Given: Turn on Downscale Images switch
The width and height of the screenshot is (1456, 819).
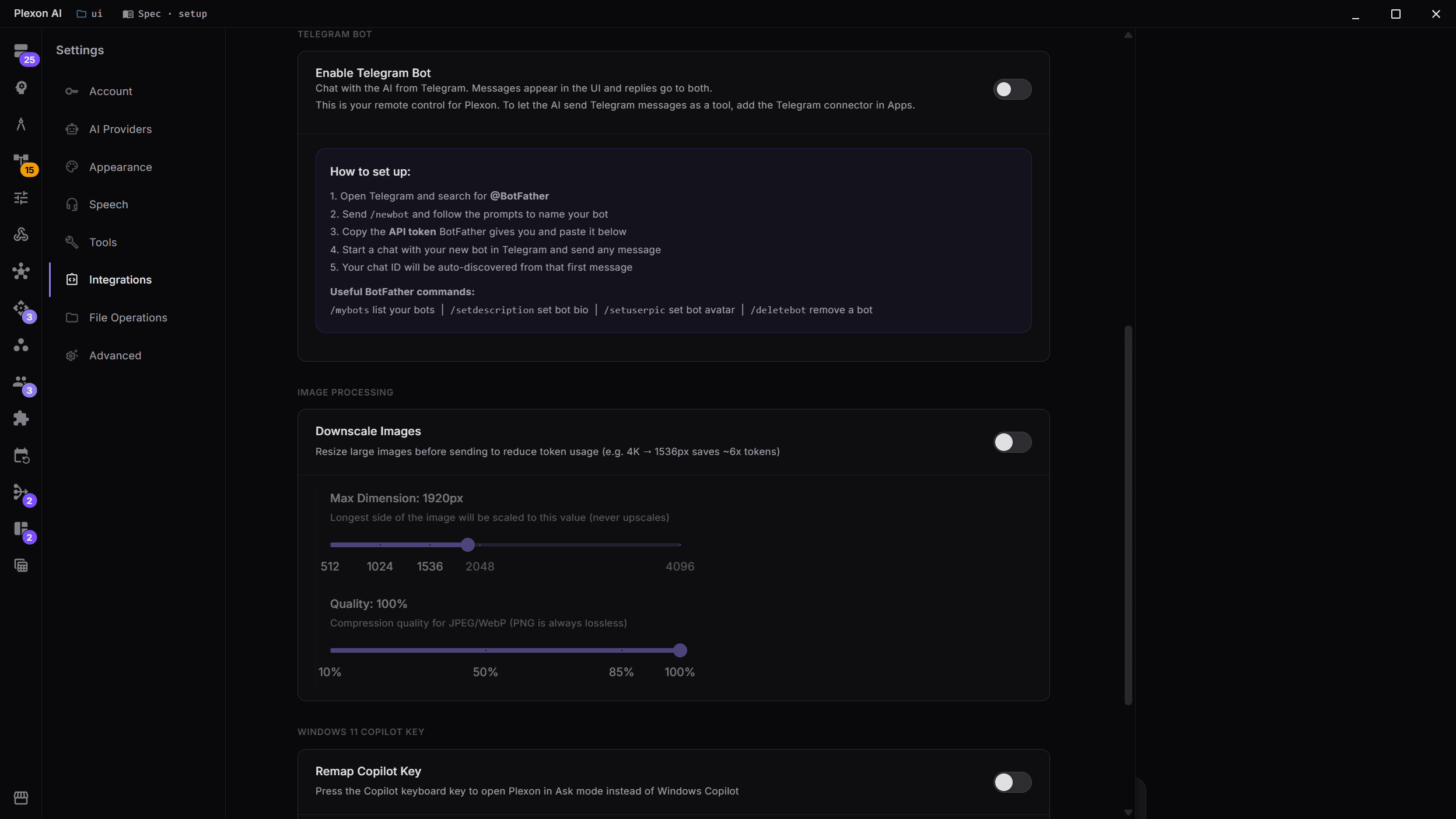Looking at the screenshot, I should 1012,442.
